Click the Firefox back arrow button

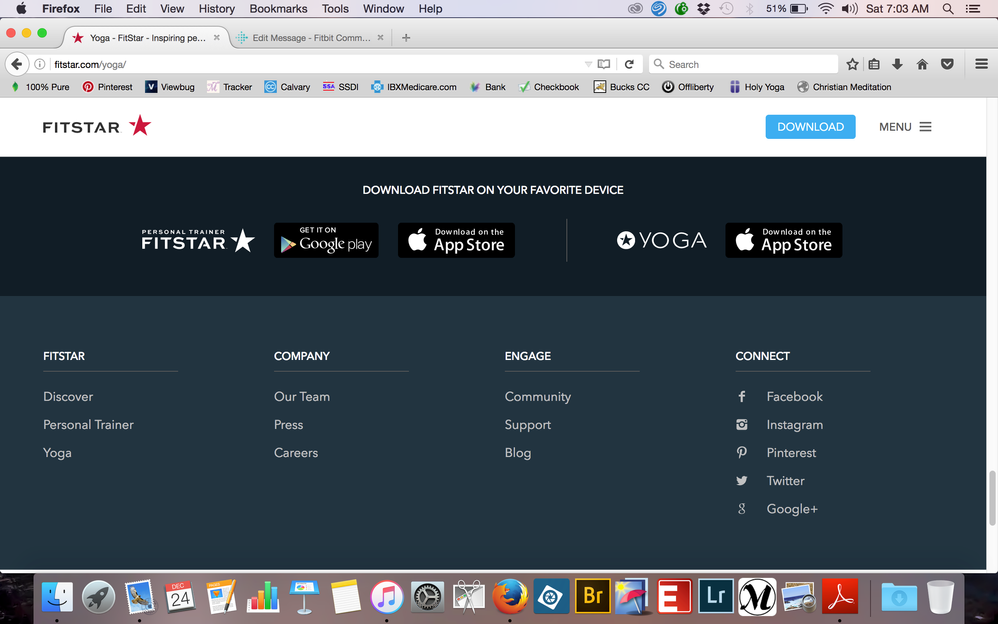[x=17, y=64]
